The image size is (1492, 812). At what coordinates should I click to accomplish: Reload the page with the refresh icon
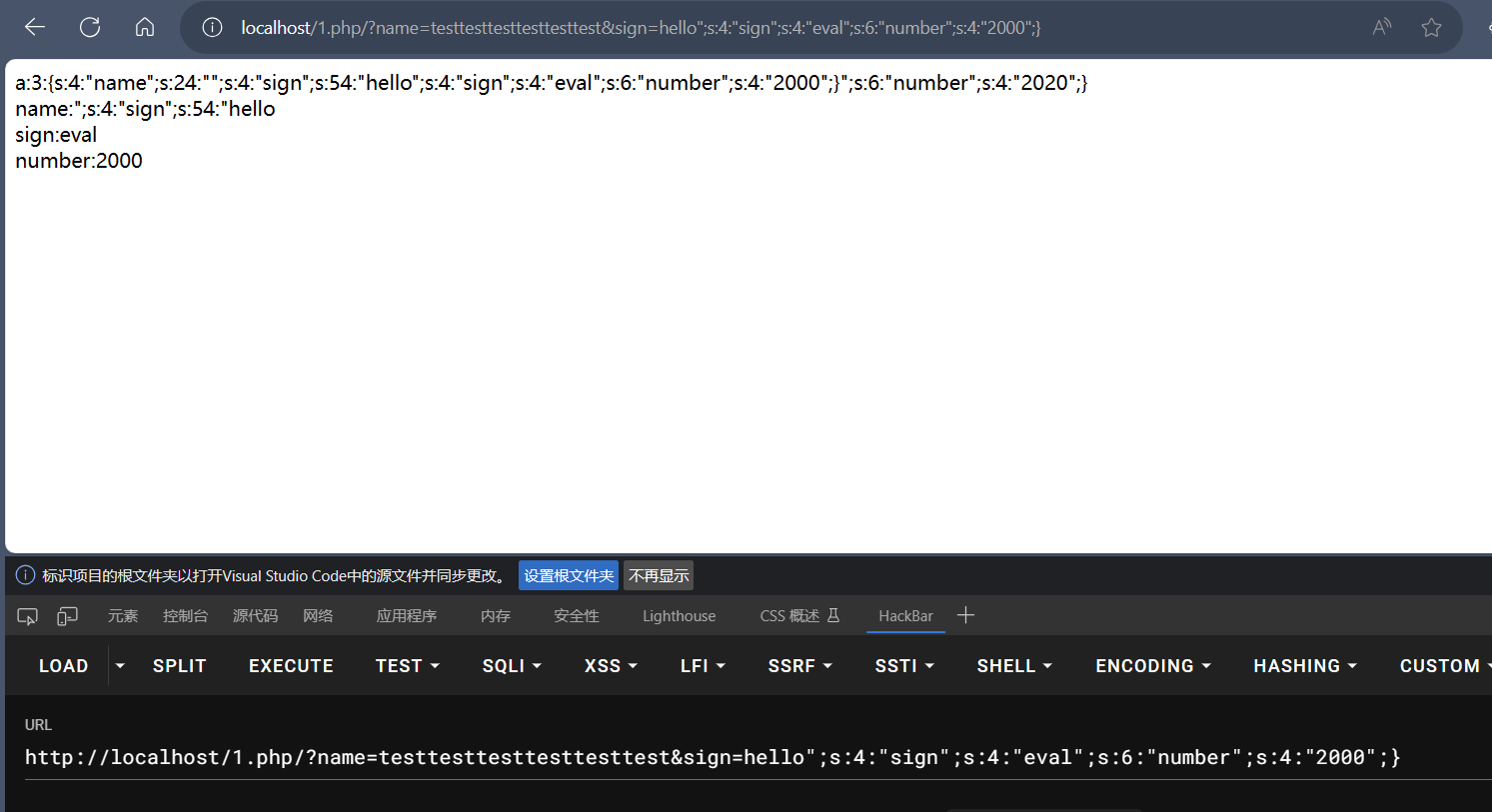click(x=90, y=28)
